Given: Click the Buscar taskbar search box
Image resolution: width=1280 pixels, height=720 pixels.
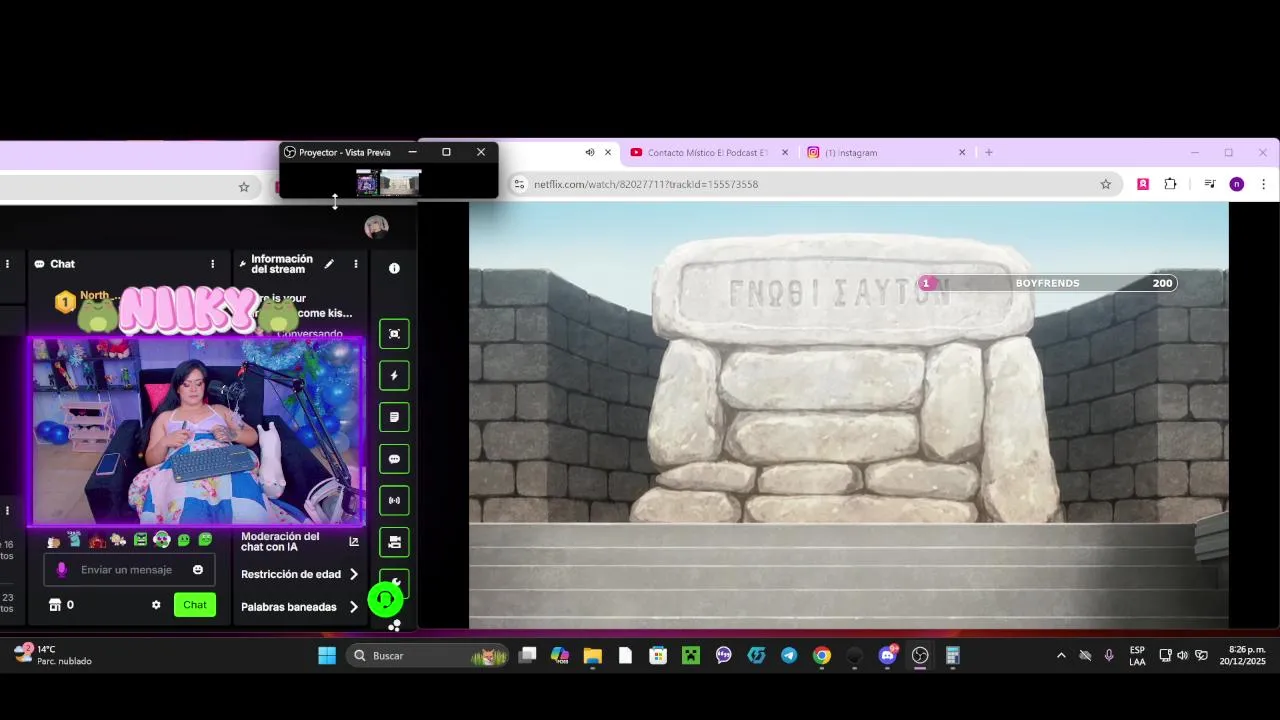Looking at the screenshot, I should [427, 656].
